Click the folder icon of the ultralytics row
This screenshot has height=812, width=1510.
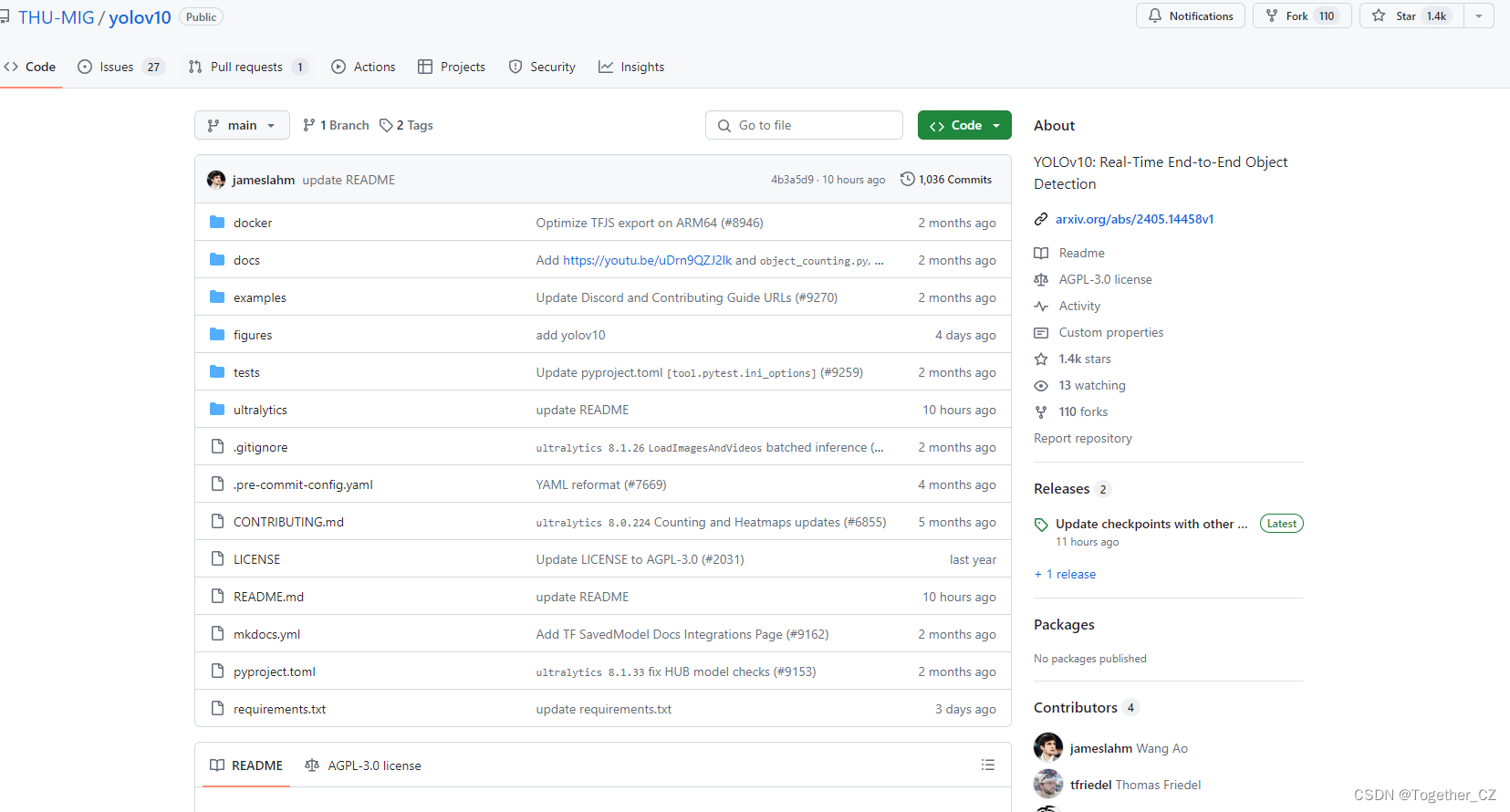coord(217,410)
